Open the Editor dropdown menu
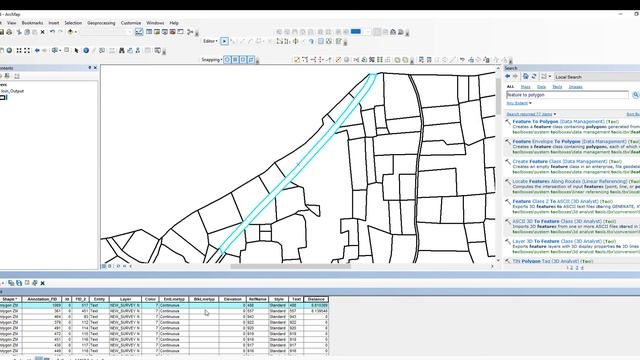 (x=210, y=41)
